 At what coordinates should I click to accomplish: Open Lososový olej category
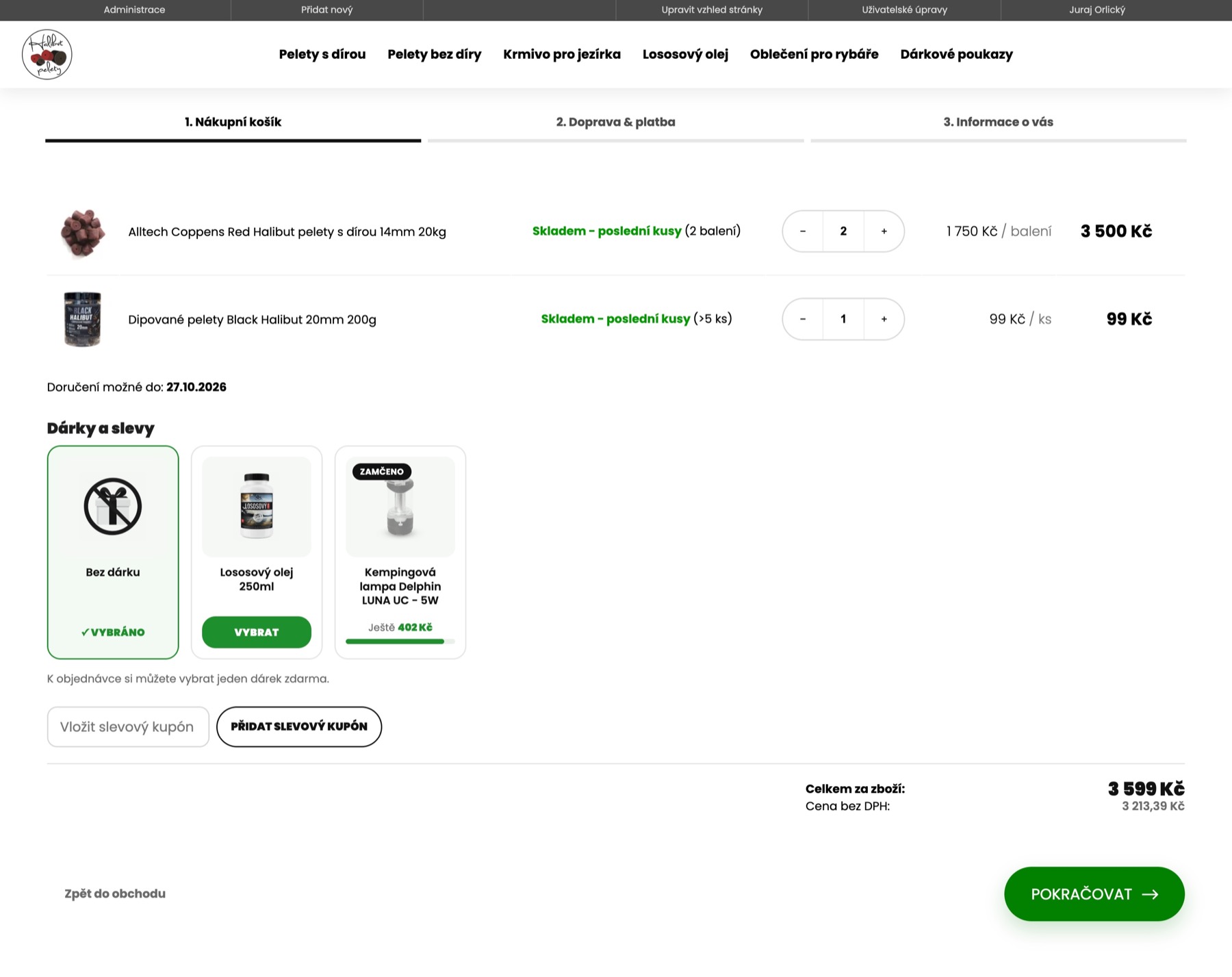pyautogui.click(x=685, y=54)
